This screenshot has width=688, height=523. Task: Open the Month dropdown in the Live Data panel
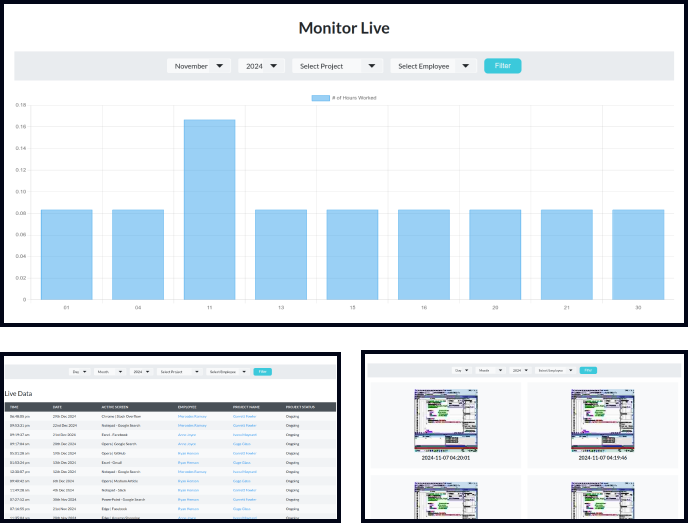110,372
